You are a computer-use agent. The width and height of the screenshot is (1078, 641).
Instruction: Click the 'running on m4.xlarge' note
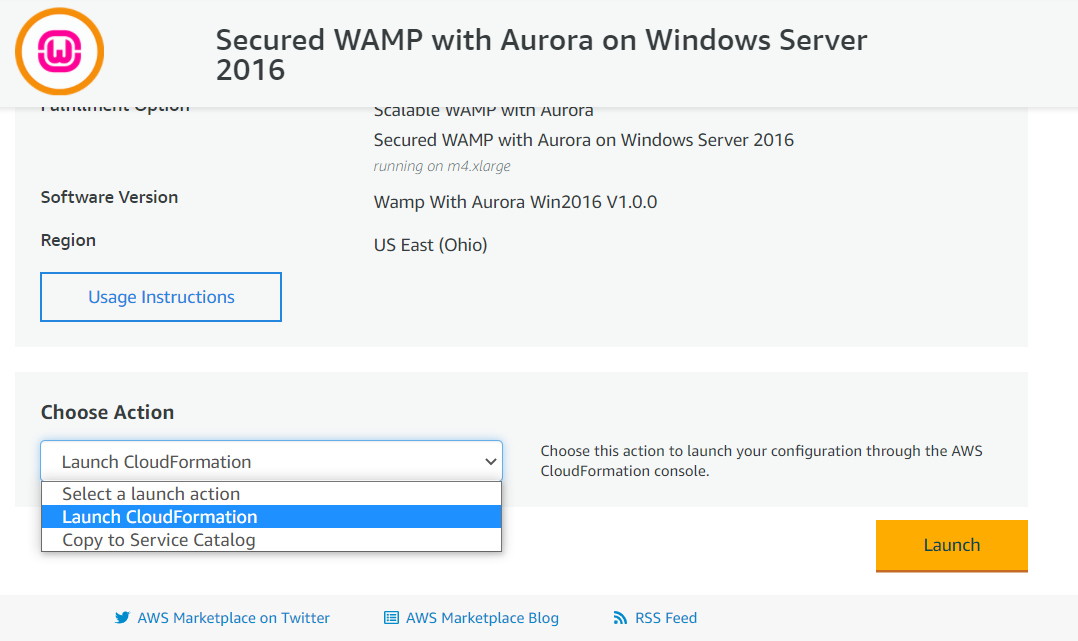tap(442, 166)
